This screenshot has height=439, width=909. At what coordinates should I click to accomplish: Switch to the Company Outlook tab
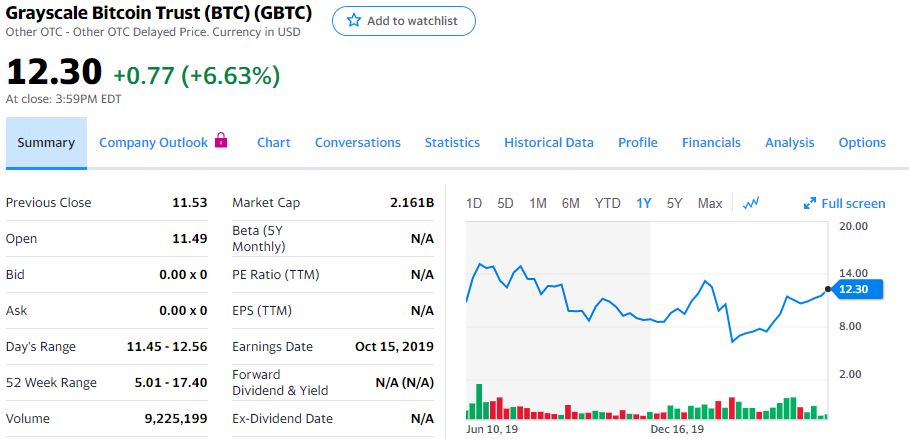[x=153, y=143]
